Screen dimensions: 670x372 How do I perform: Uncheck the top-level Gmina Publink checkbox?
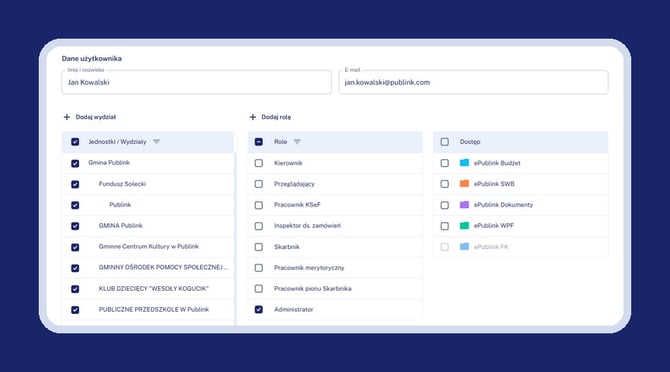[x=75, y=163]
